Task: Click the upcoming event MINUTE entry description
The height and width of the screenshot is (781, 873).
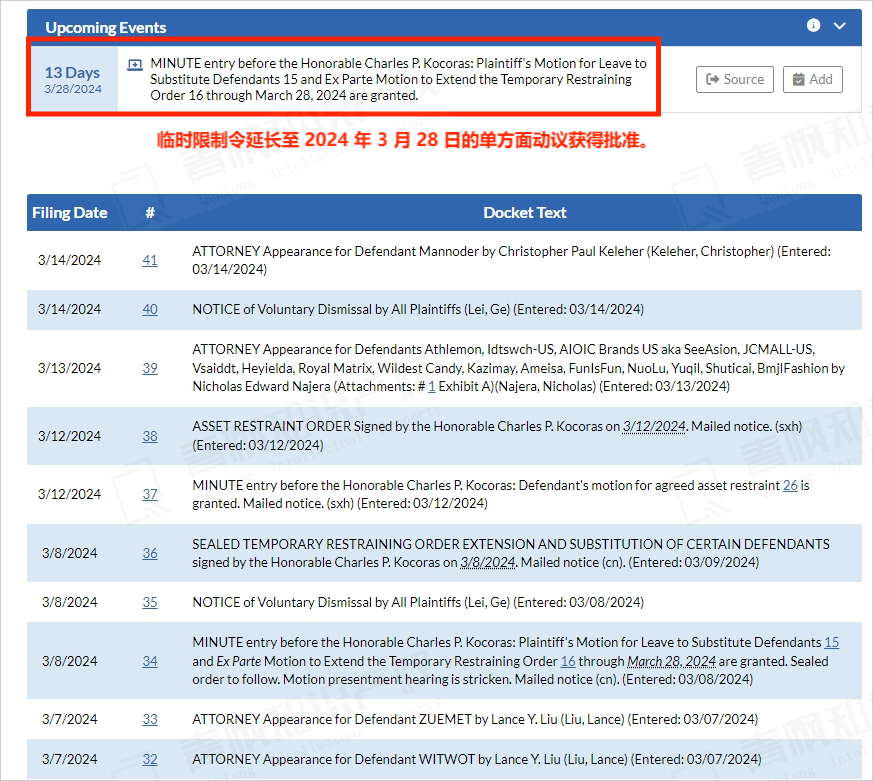Action: click(x=398, y=79)
